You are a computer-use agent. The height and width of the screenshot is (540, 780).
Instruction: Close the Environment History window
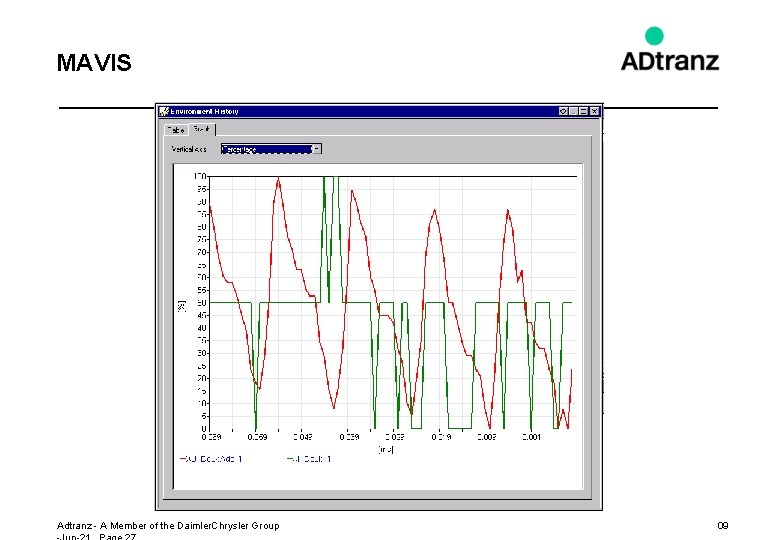point(594,111)
